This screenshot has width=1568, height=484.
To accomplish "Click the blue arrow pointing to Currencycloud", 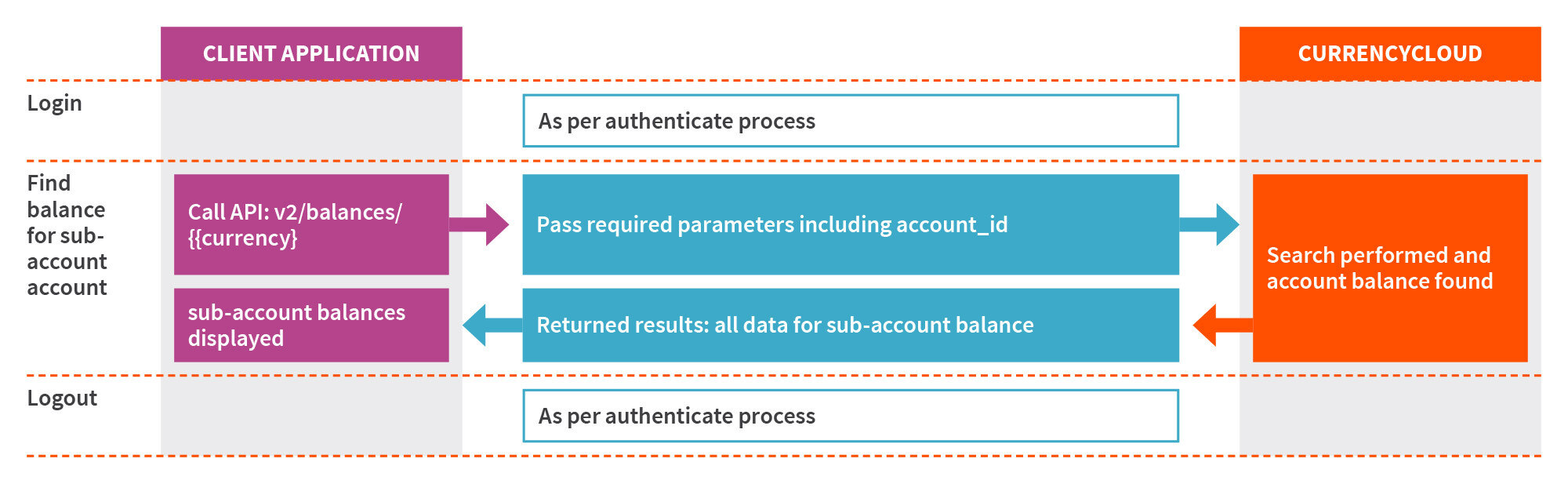I will point(1210,224).
